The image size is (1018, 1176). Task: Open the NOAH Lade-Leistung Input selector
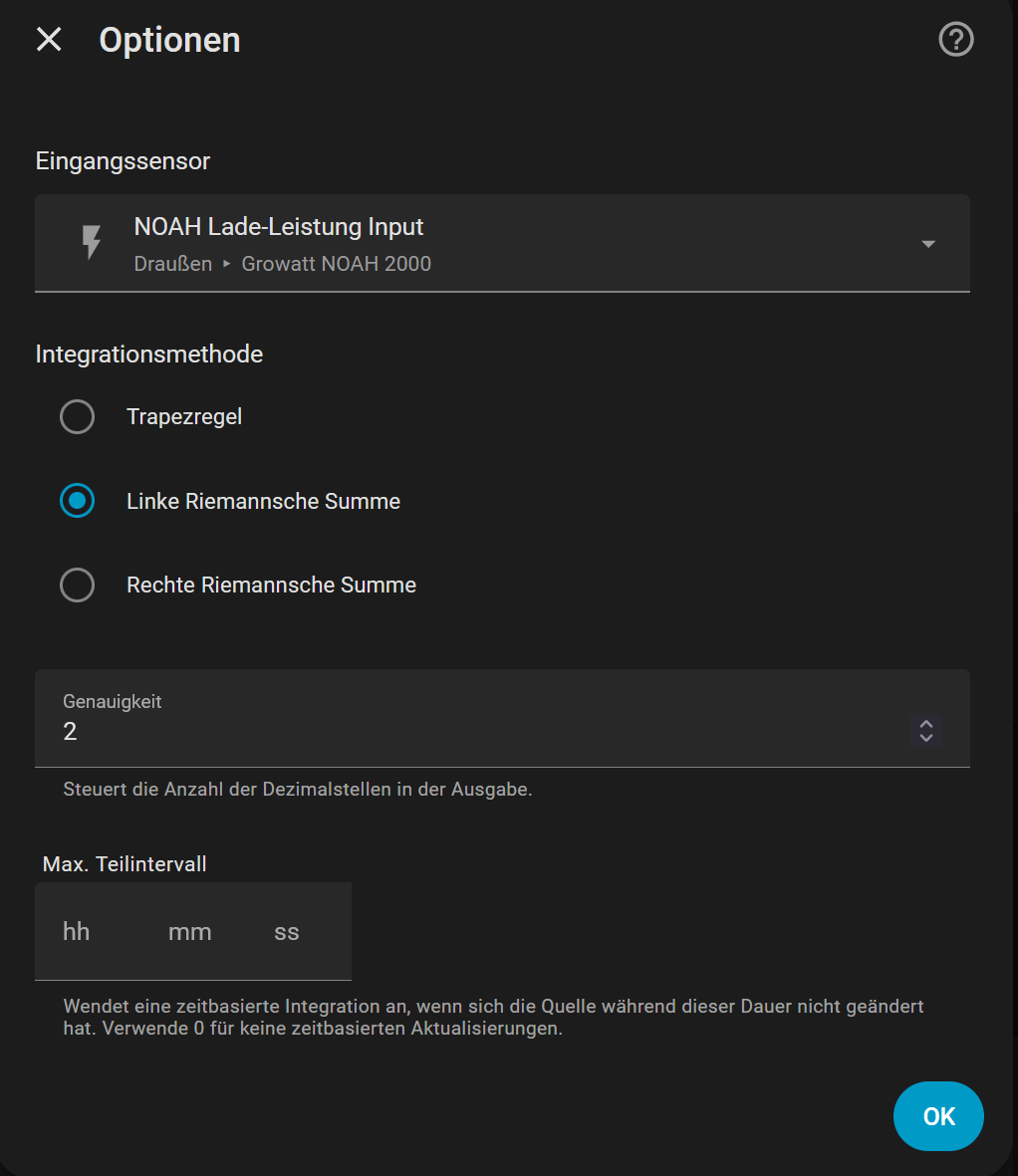click(x=279, y=227)
